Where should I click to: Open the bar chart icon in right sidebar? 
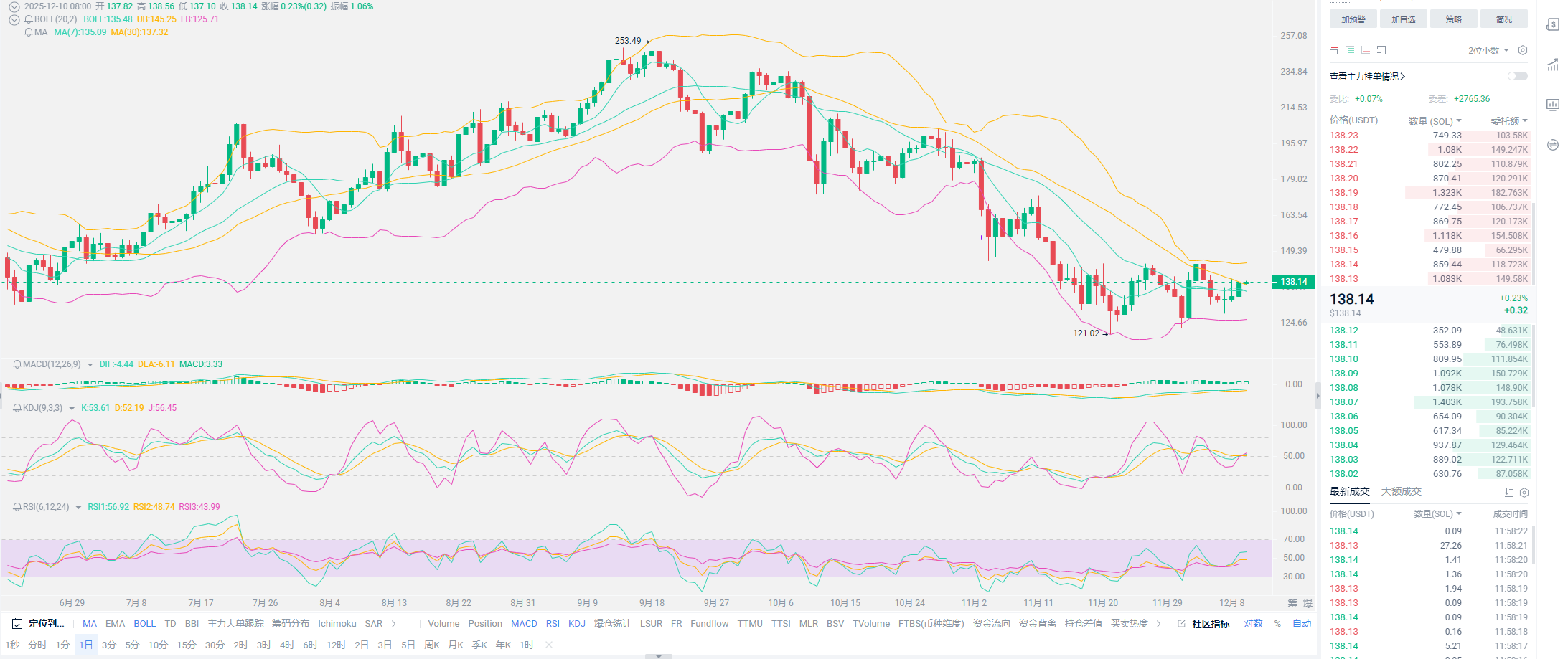click(1553, 105)
